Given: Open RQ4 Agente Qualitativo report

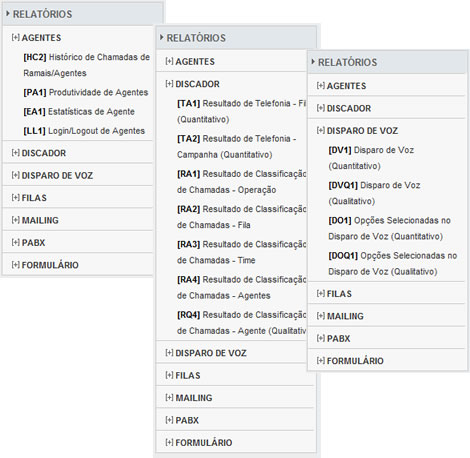Looking at the screenshot, I should click(x=242, y=323).
